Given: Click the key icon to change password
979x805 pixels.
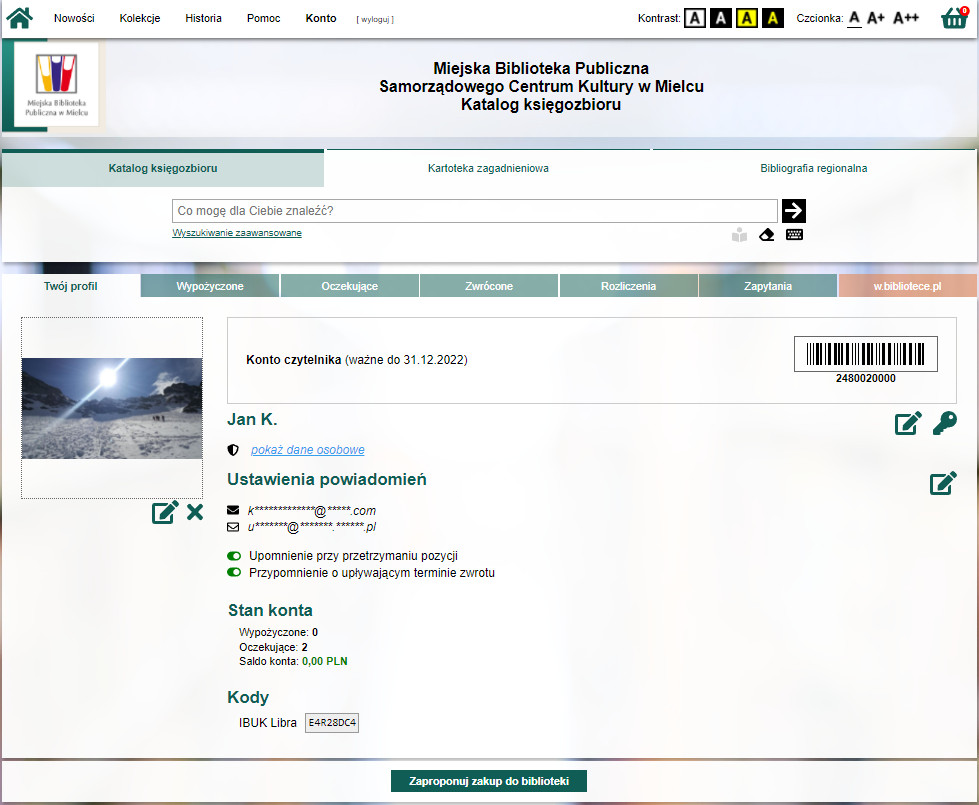Looking at the screenshot, I should click(x=944, y=423).
